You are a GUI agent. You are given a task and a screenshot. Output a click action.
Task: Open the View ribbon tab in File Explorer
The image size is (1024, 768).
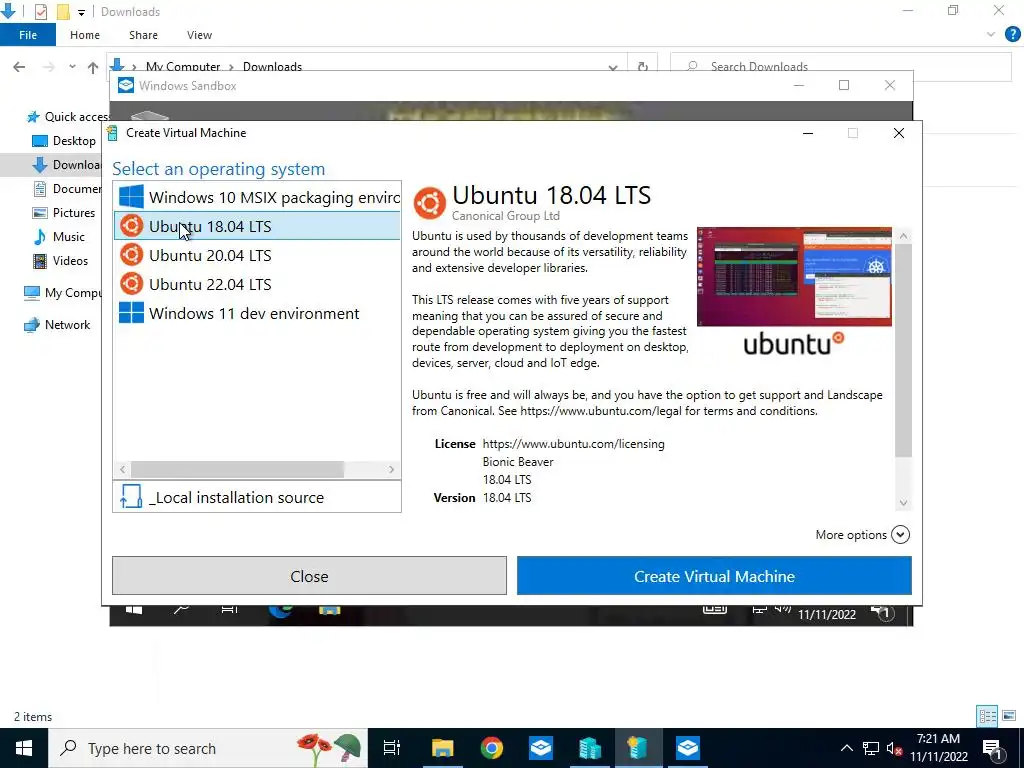coord(199,35)
